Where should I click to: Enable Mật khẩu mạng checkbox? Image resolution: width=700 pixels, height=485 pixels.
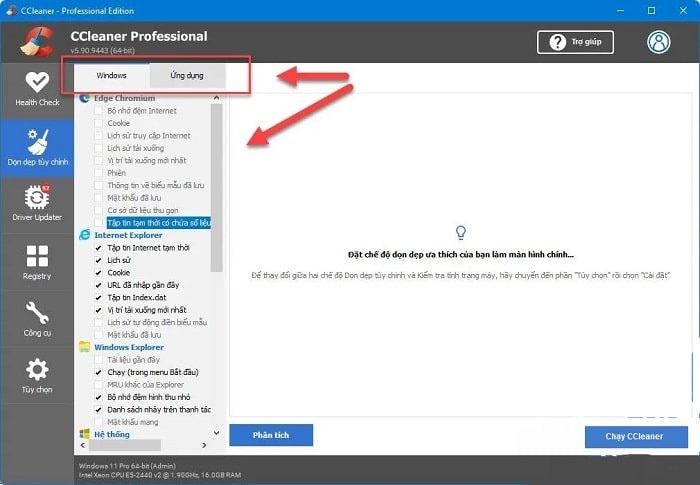click(98, 422)
